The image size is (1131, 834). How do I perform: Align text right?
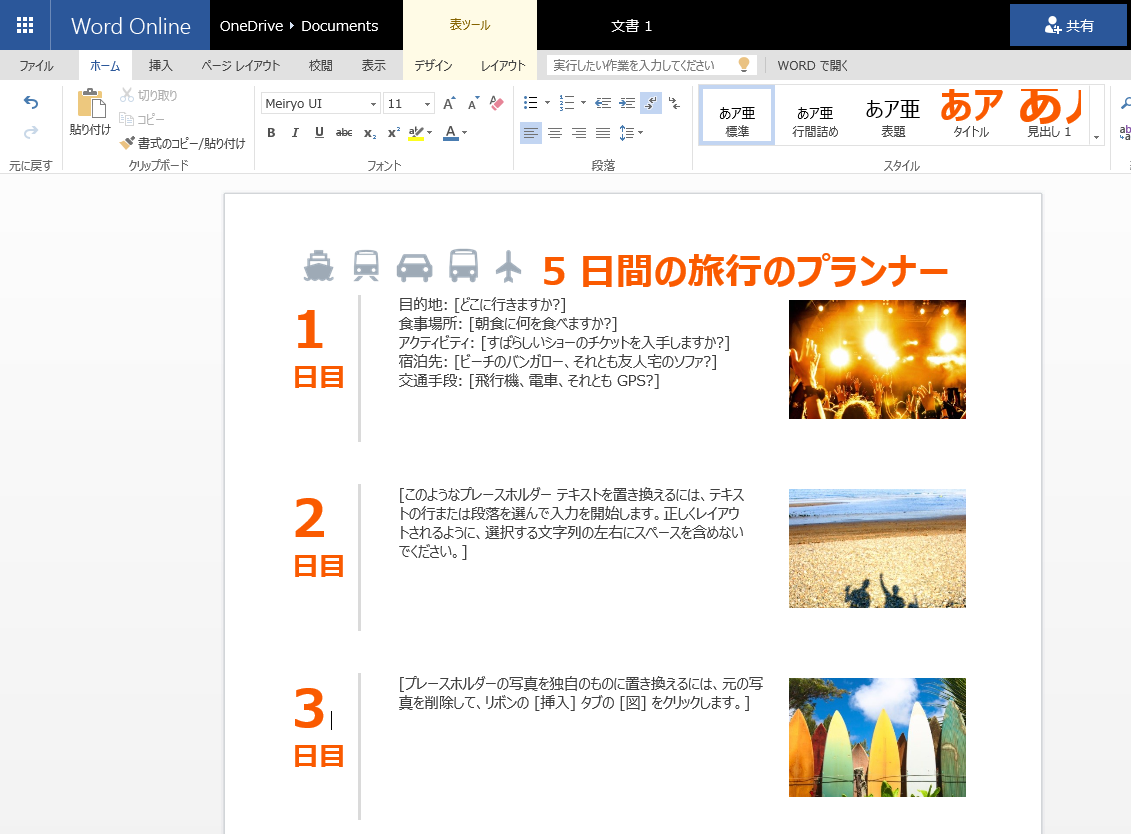[579, 133]
